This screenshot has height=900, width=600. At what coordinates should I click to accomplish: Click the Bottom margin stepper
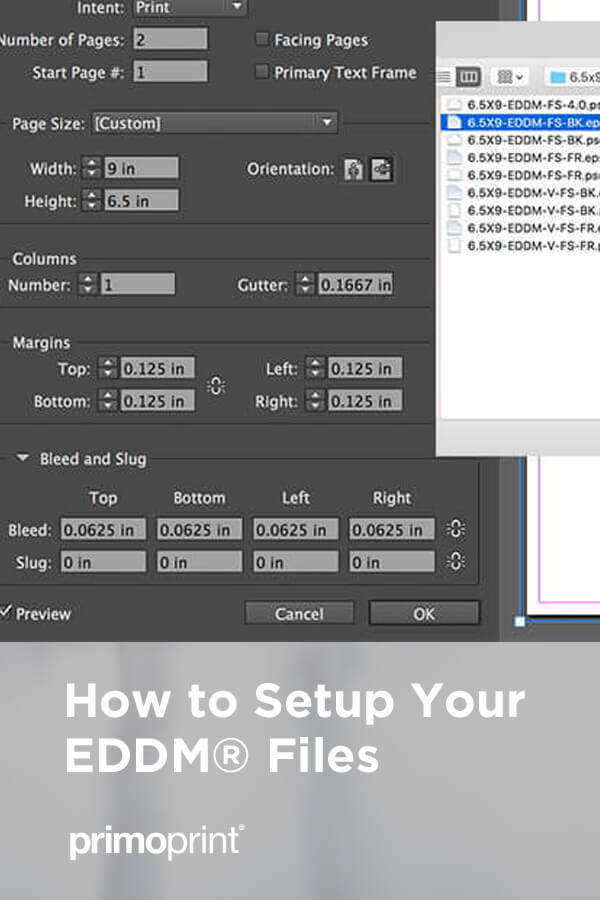[107, 400]
